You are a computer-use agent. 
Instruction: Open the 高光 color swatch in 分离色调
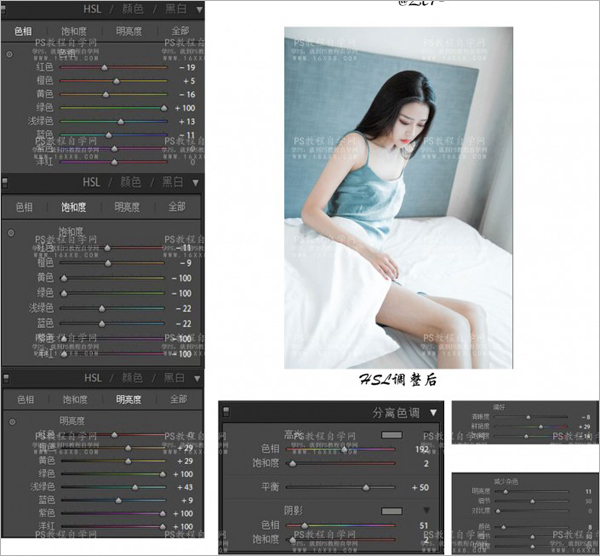(391, 435)
